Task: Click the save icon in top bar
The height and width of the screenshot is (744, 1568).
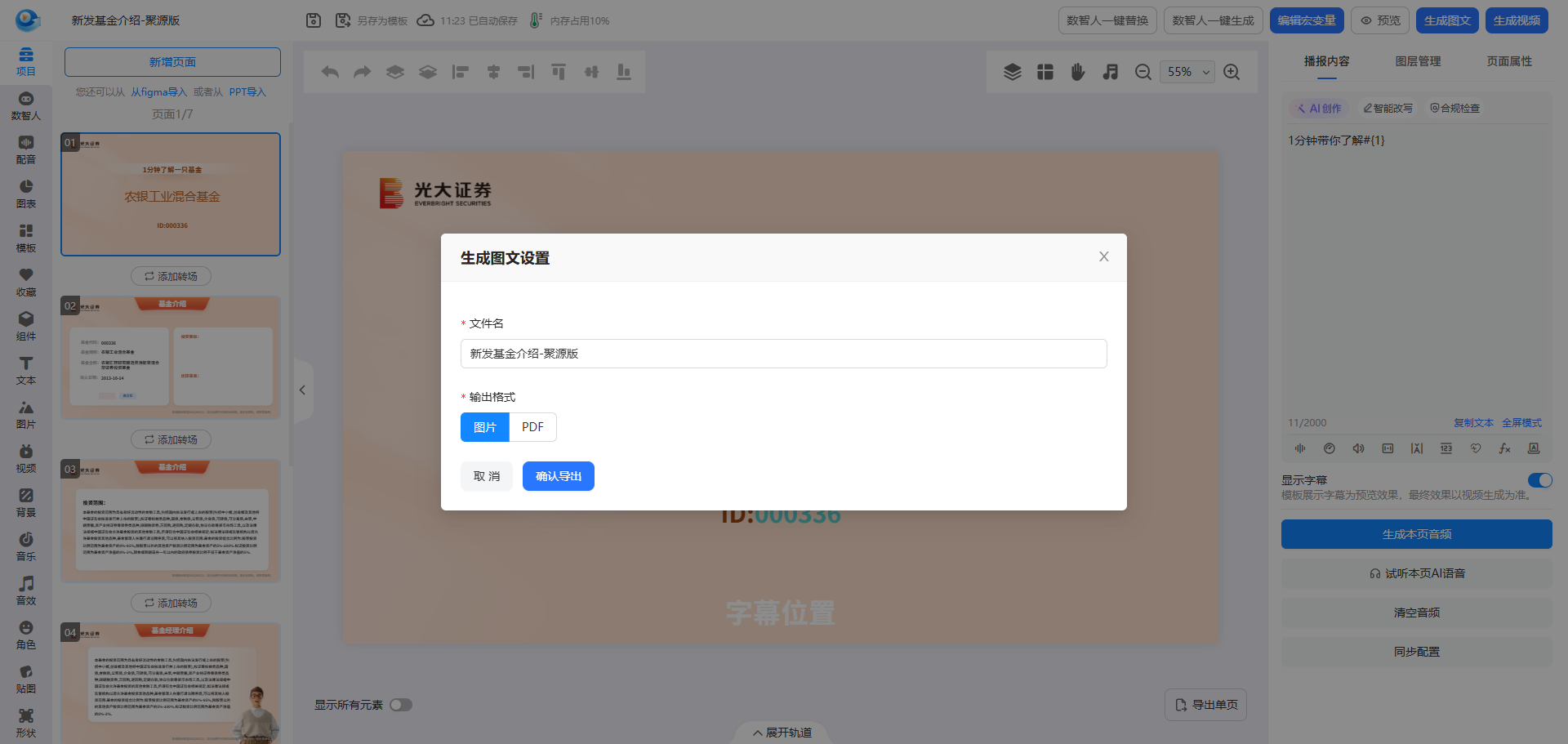Action: [314, 20]
